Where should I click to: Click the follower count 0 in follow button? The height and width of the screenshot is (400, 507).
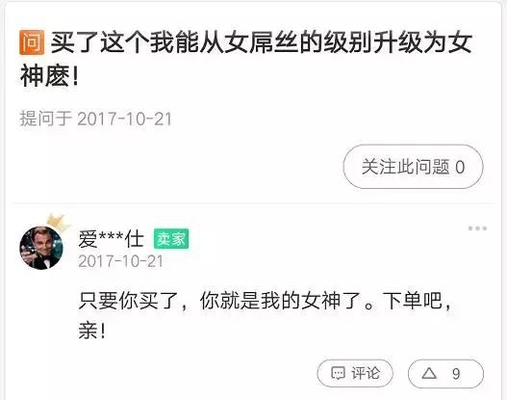point(460,167)
